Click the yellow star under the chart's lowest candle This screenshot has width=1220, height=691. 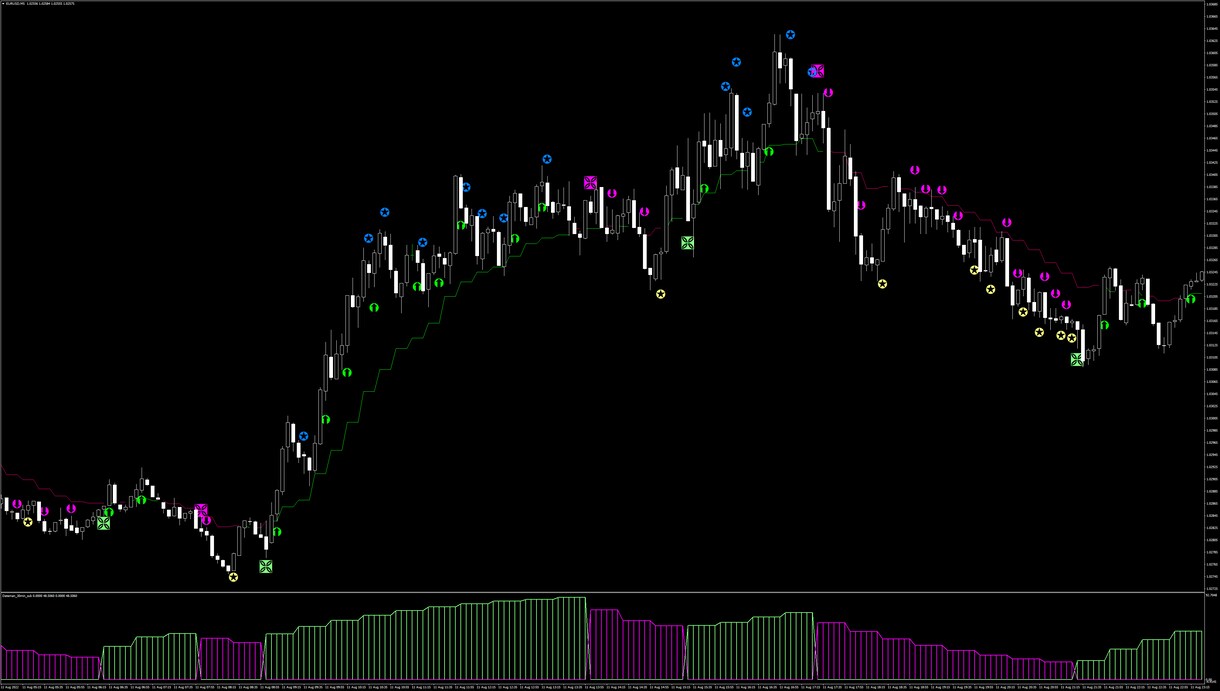(233, 577)
